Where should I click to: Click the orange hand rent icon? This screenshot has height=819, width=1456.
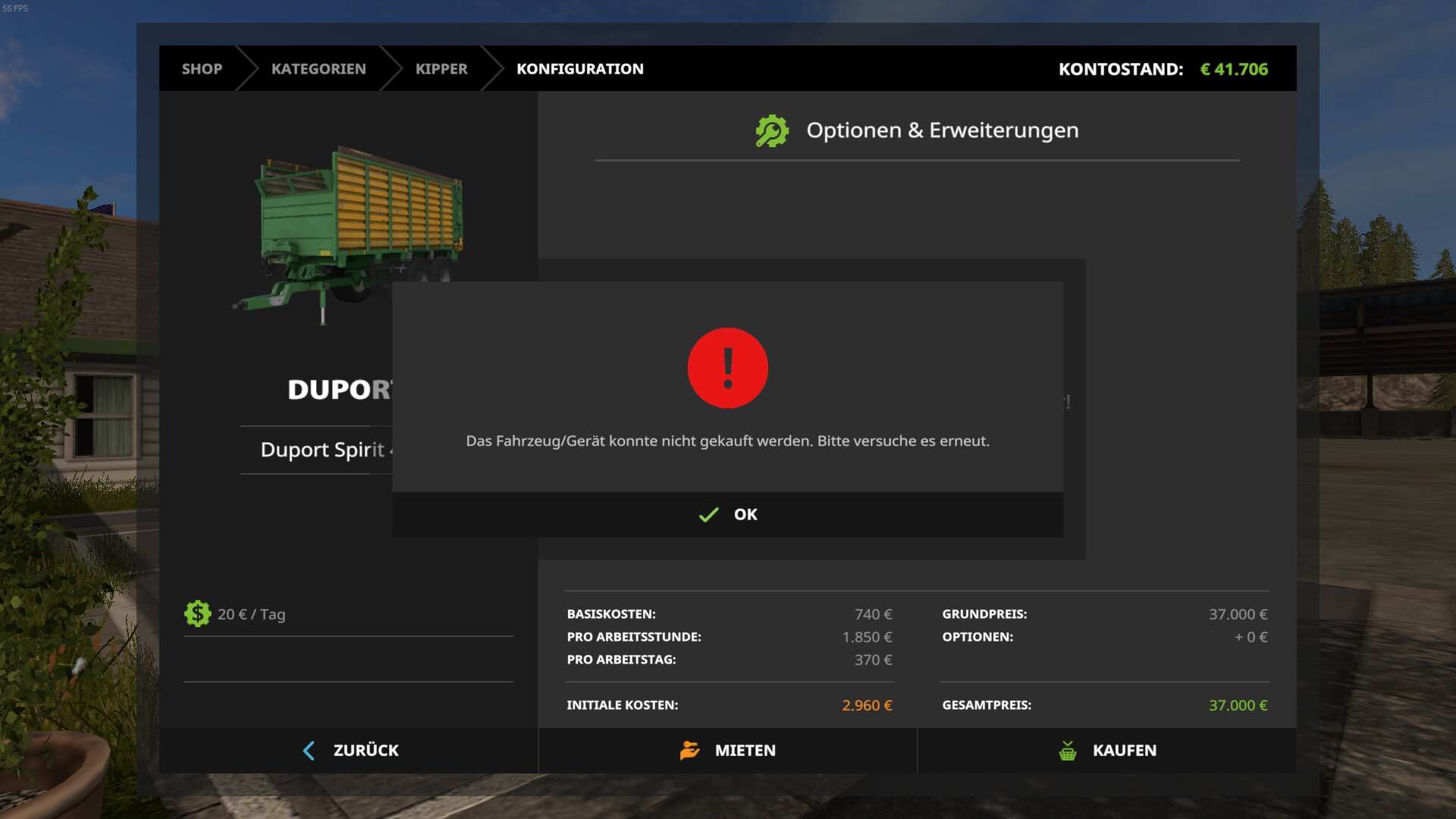pyautogui.click(x=689, y=750)
